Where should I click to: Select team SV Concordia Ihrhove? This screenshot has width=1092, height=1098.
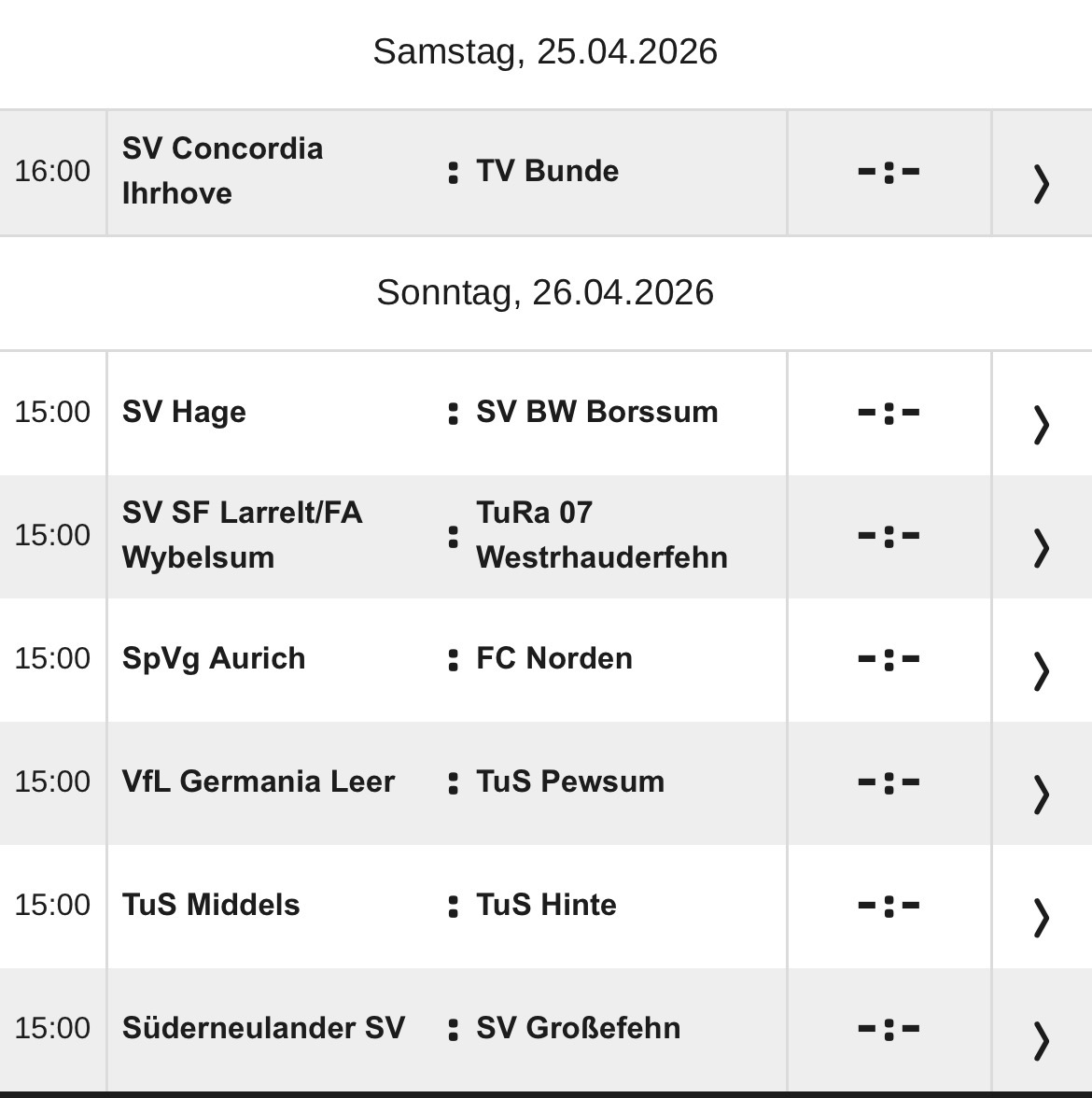click(x=223, y=171)
